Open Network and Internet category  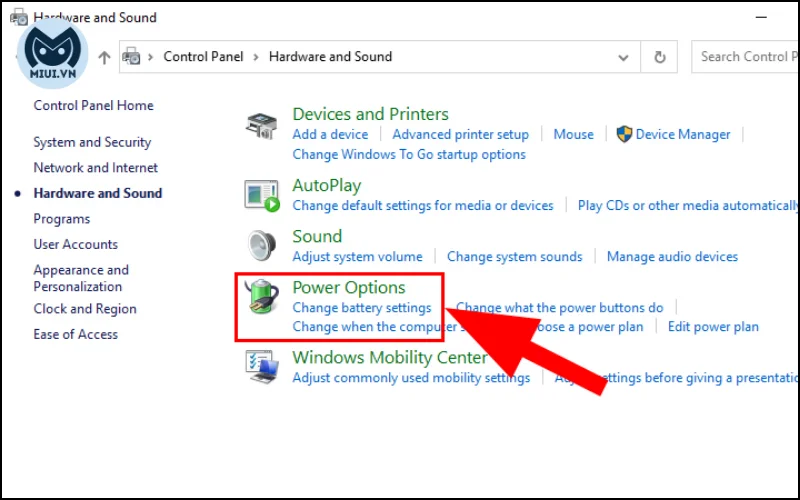[95, 167]
